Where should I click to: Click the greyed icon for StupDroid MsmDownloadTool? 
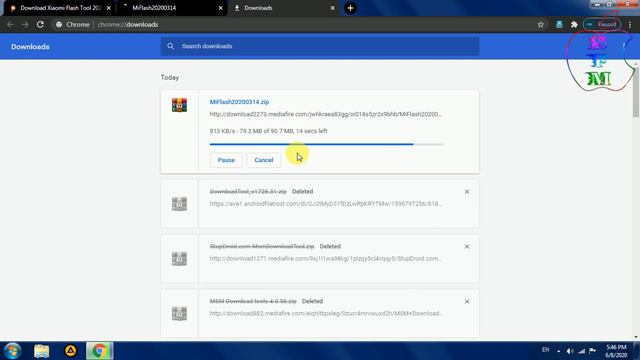coord(179,258)
